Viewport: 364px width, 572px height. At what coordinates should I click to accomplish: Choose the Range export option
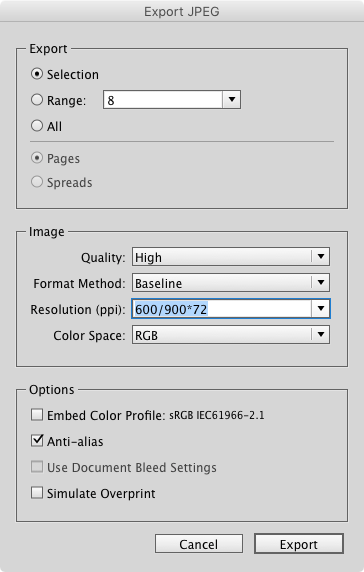[x=37, y=100]
